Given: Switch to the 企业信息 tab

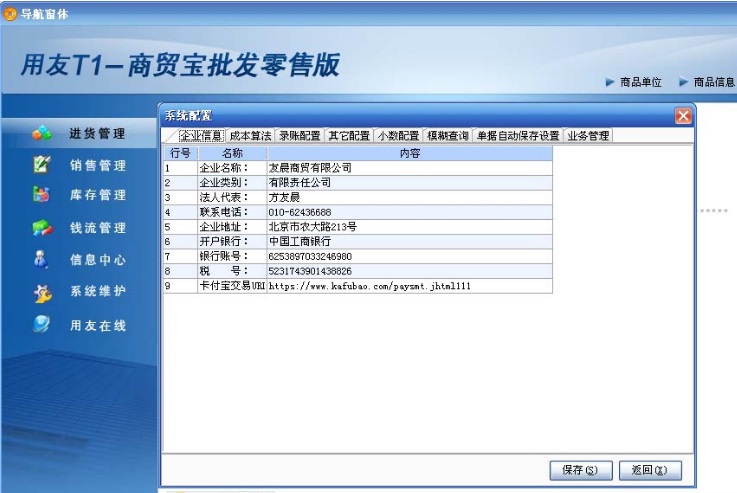Looking at the screenshot, I should pos(202,136).
